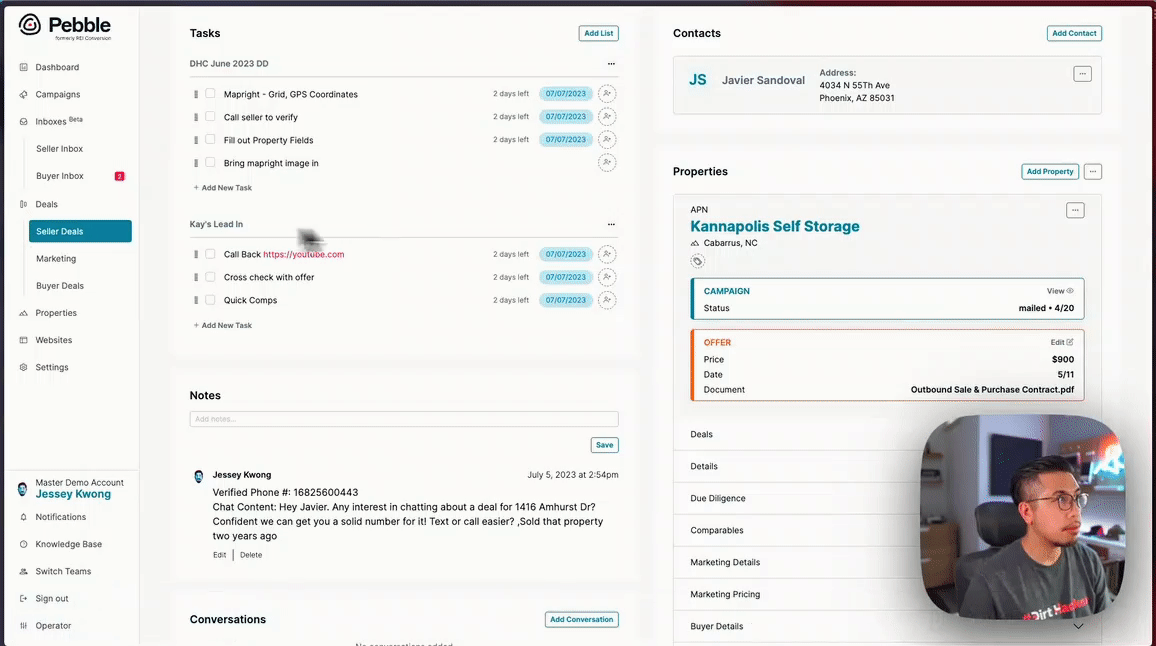The image size is (1156, 646).
Task: Open Kay's Lead In list options menu
Action: point(611,224)
